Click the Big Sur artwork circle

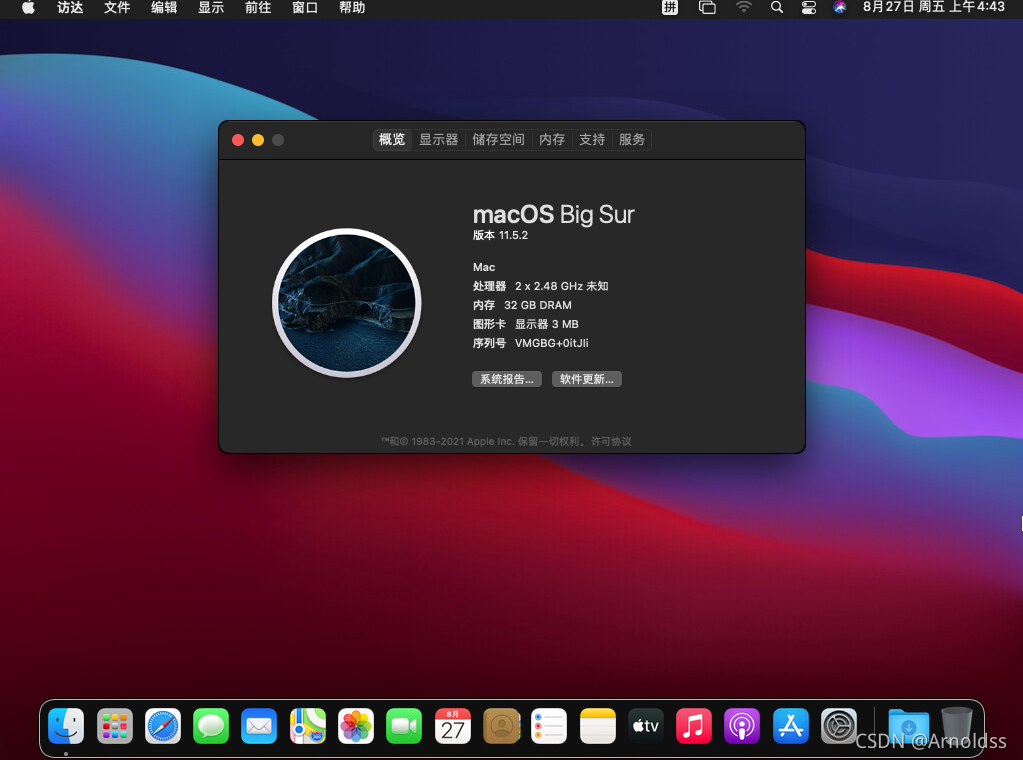[x=346, y=303]
